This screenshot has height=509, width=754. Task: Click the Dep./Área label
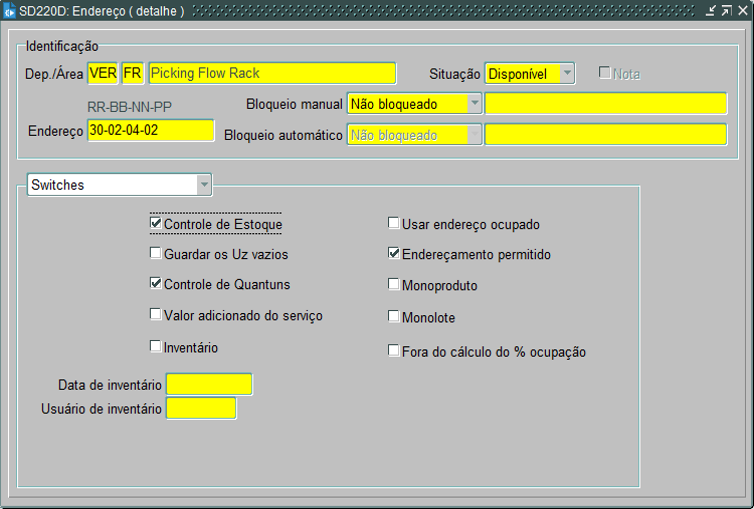(54, 74)
